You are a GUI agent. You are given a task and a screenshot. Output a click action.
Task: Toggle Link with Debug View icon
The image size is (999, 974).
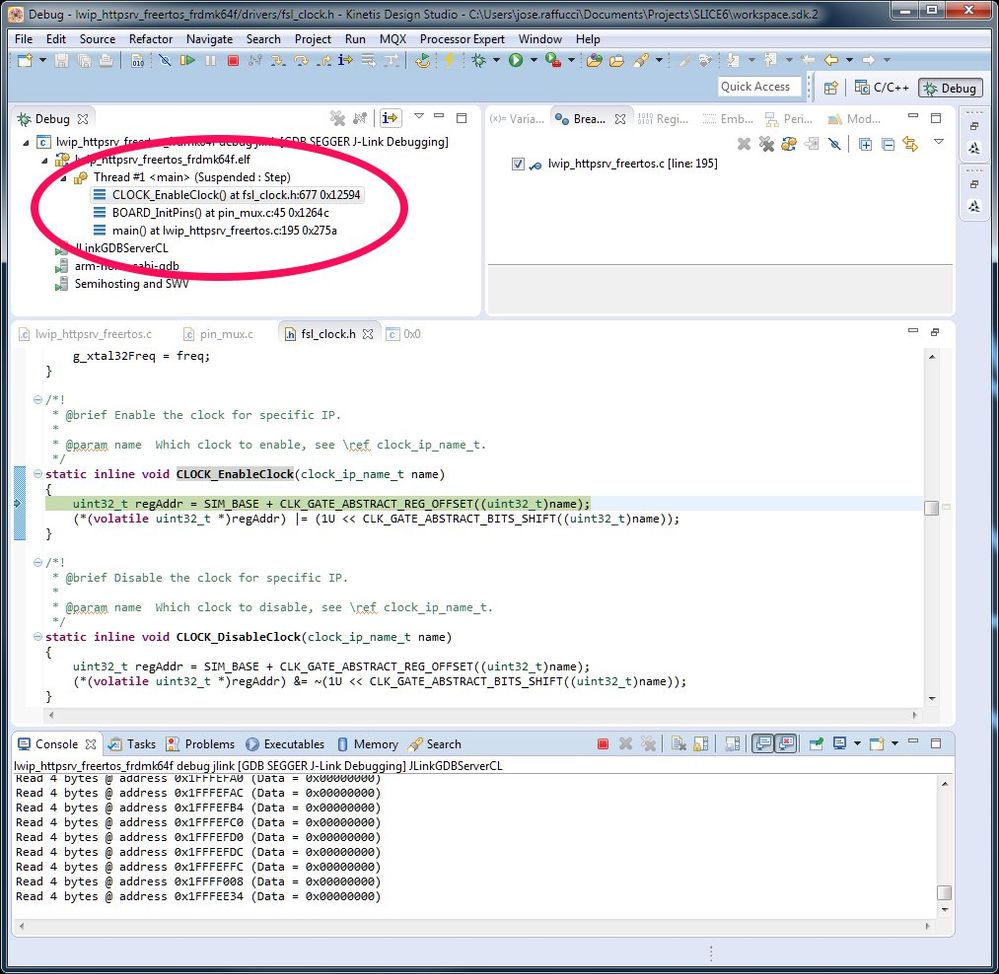click(x=910, y=145)
